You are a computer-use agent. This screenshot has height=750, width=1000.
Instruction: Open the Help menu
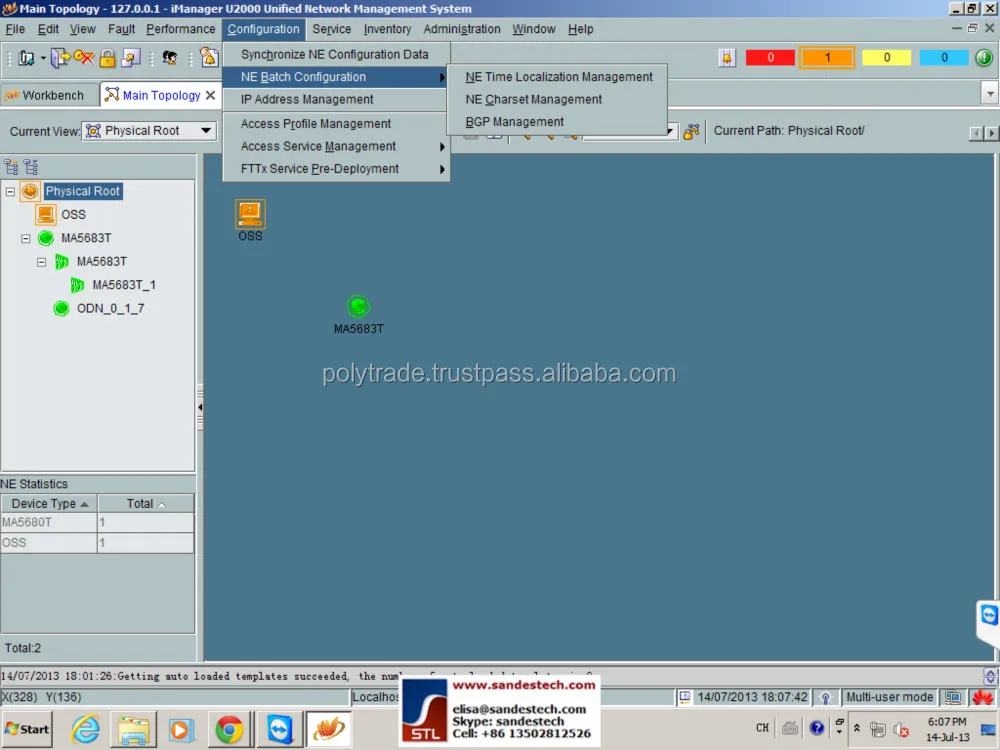click(580, 29)
